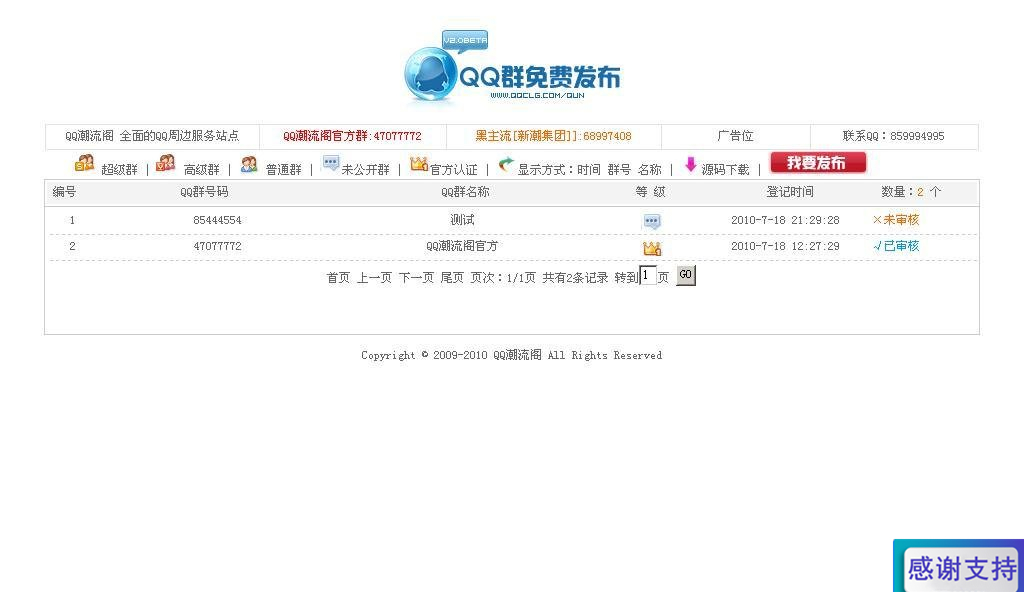
Task: Click the 广告位 ad slot
Action: [735, 136]
